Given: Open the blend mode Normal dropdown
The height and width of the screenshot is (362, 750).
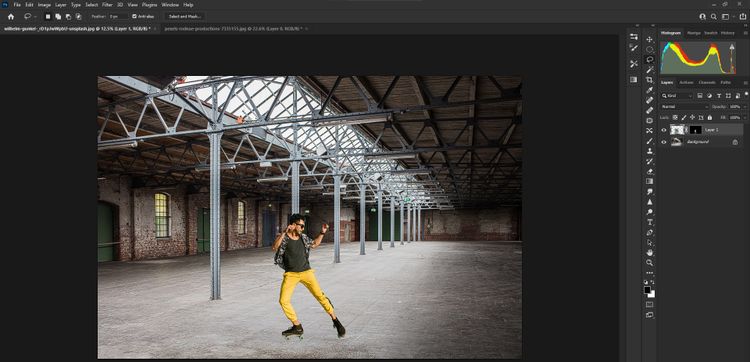Looking at the screenshot, I should [684, 107].
